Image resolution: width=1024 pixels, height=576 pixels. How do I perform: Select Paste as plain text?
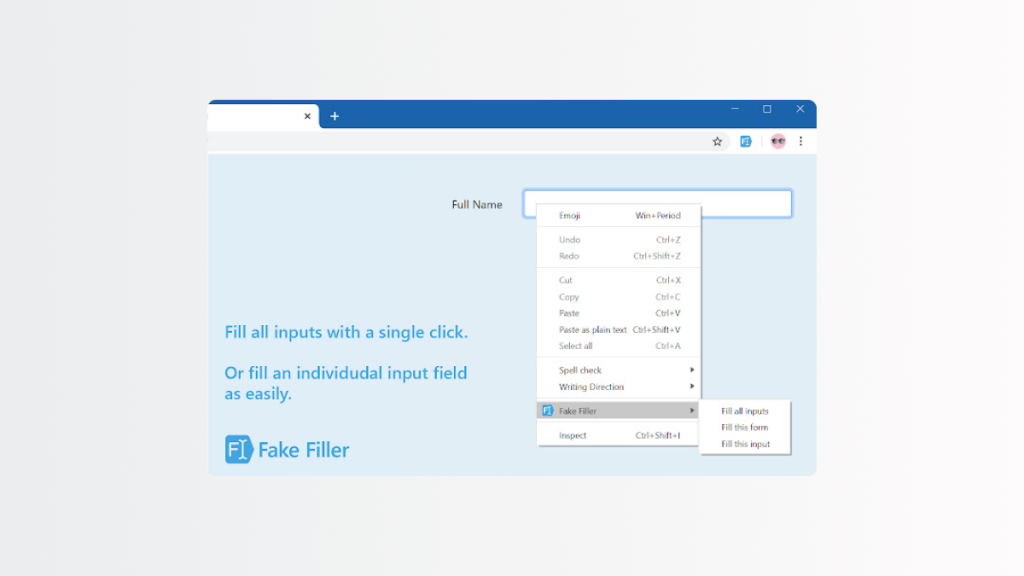tap(619, 330)
